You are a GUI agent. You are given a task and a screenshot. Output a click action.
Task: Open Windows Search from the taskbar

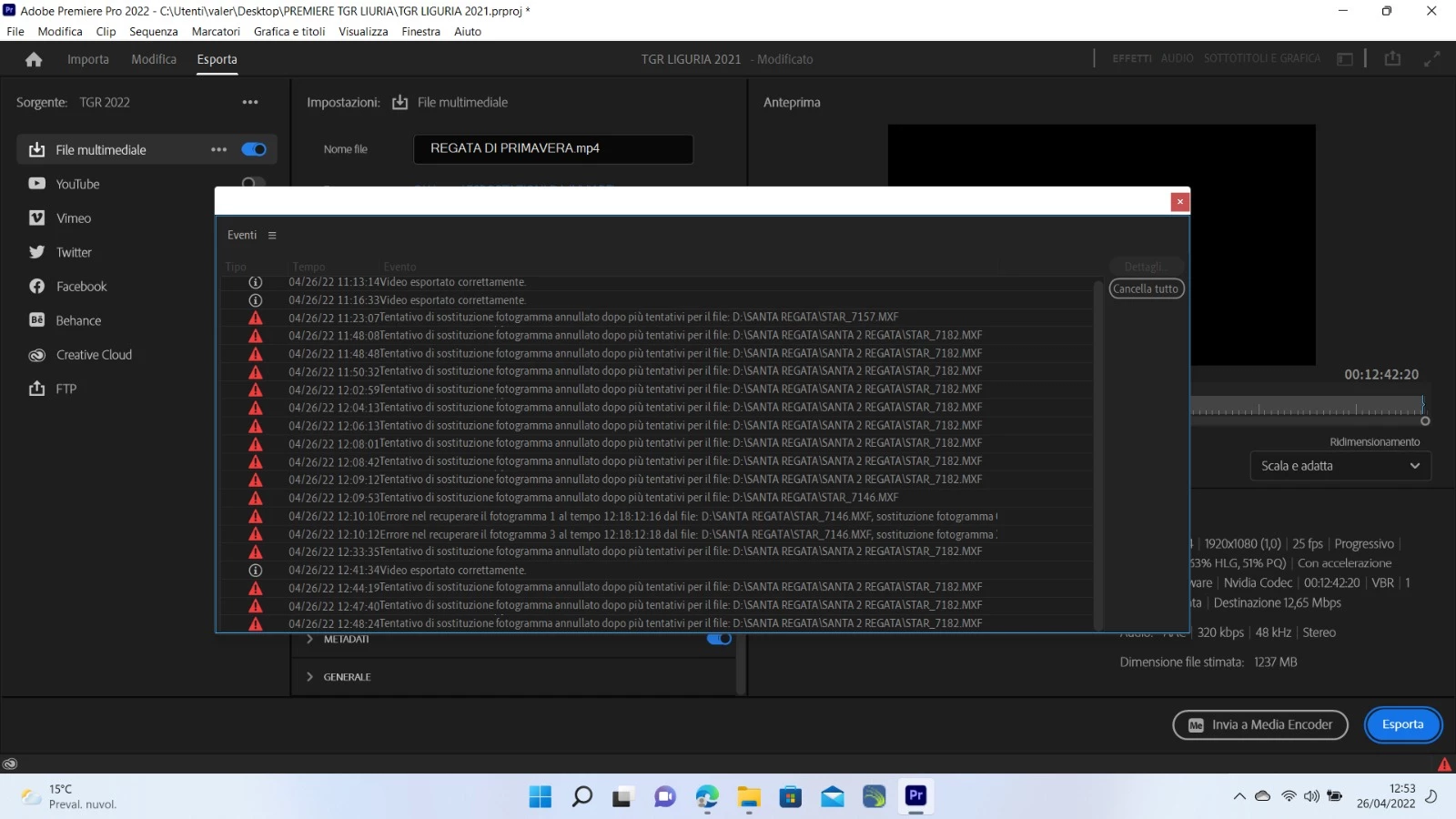tap(581, 796)
